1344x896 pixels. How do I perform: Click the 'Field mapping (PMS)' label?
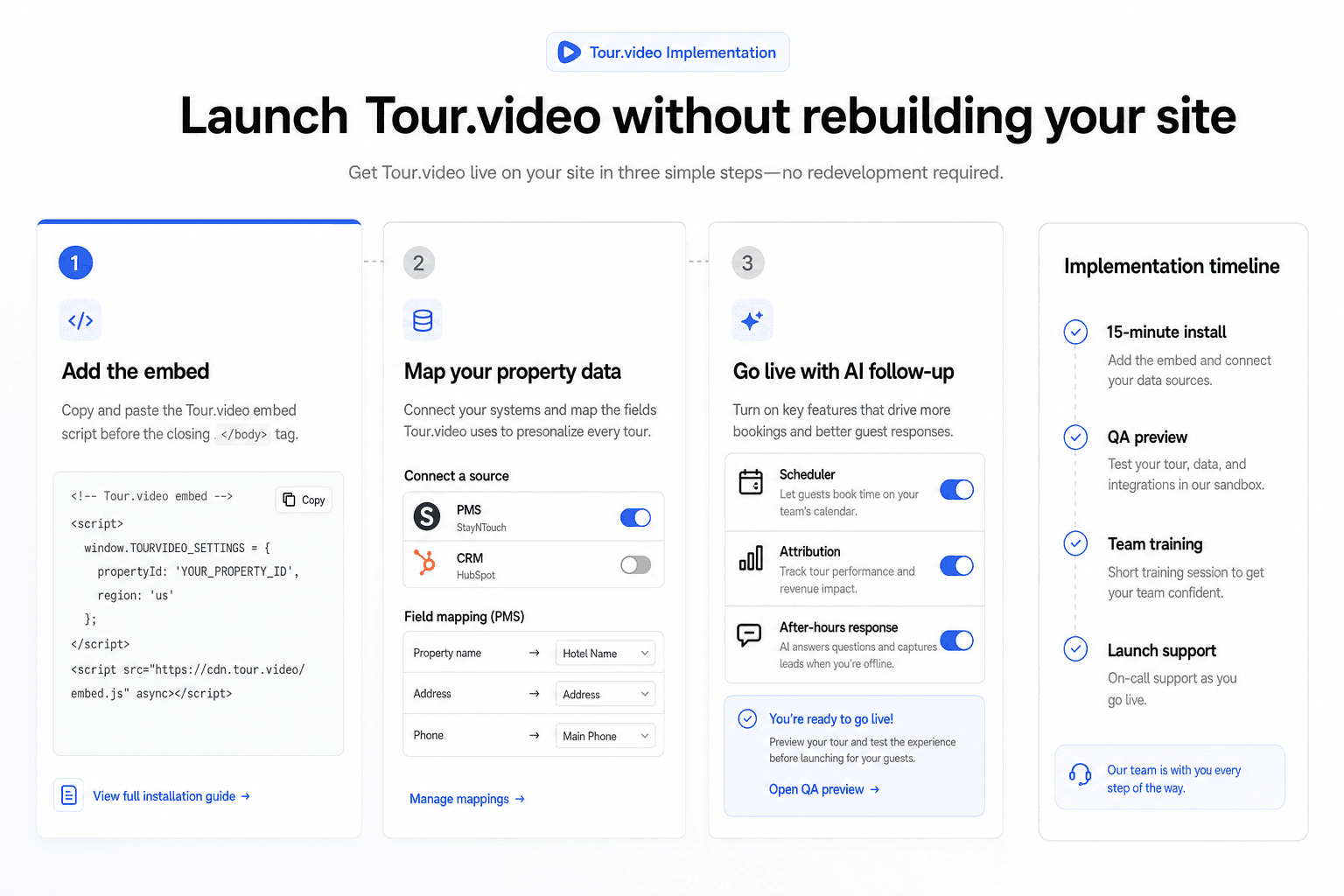click(465, 617)
